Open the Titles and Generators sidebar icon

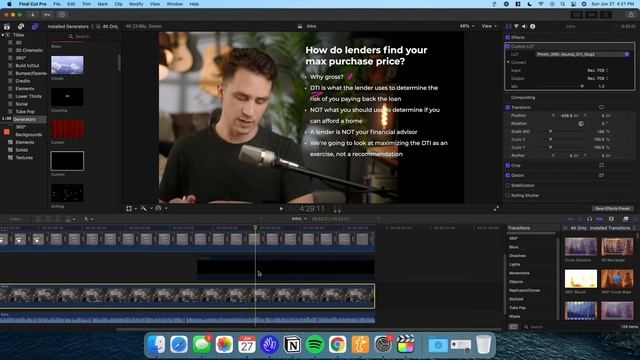35,27
